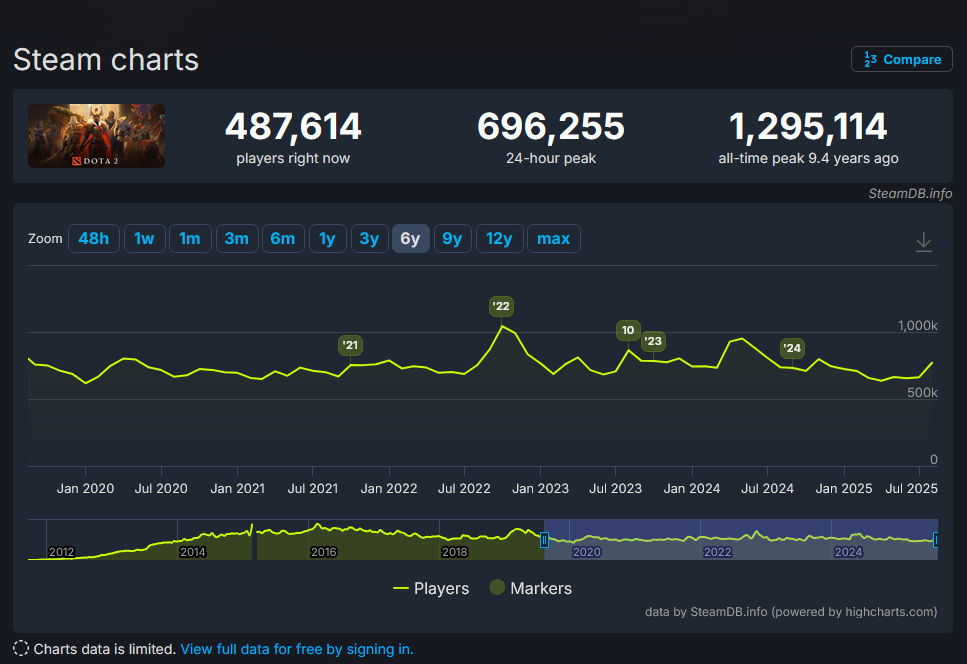
Task: Click the Jul 2021 axis label
Action: 313,488
